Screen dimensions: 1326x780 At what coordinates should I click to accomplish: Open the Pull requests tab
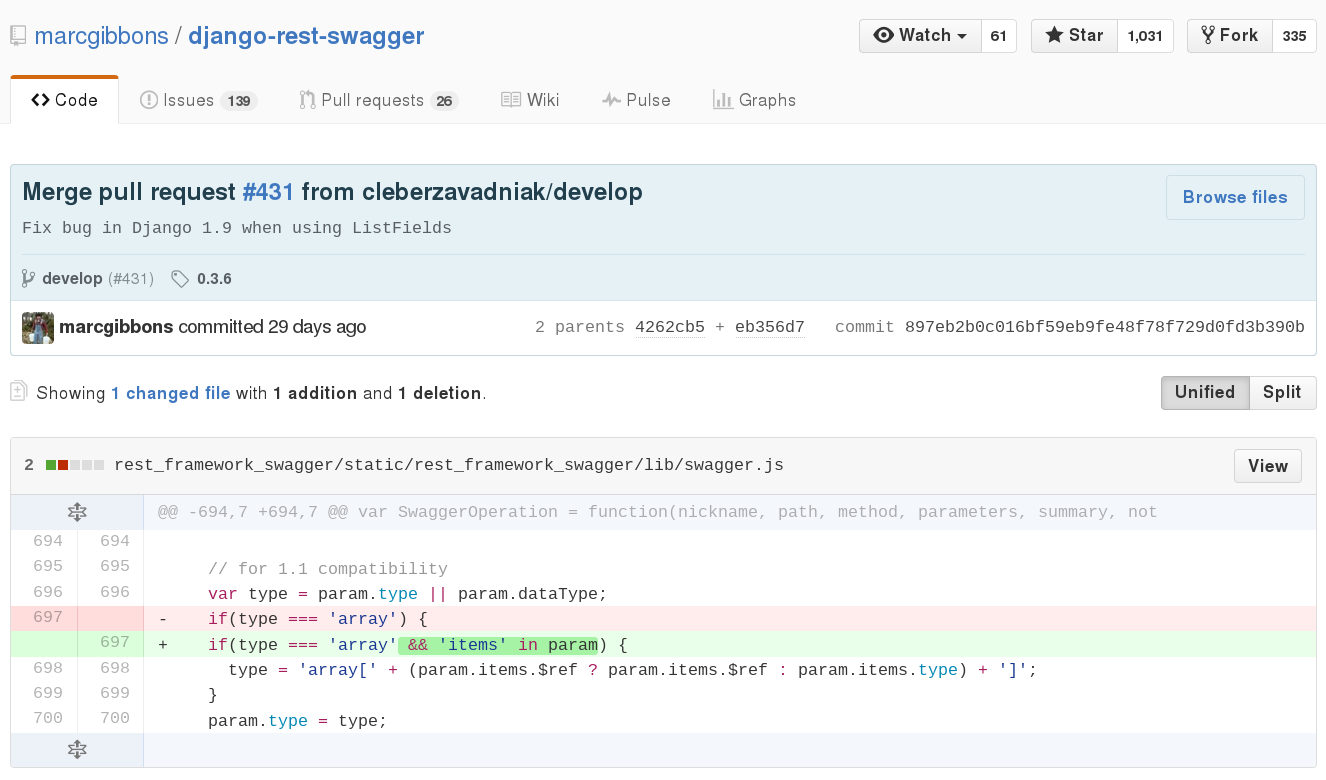378,100
